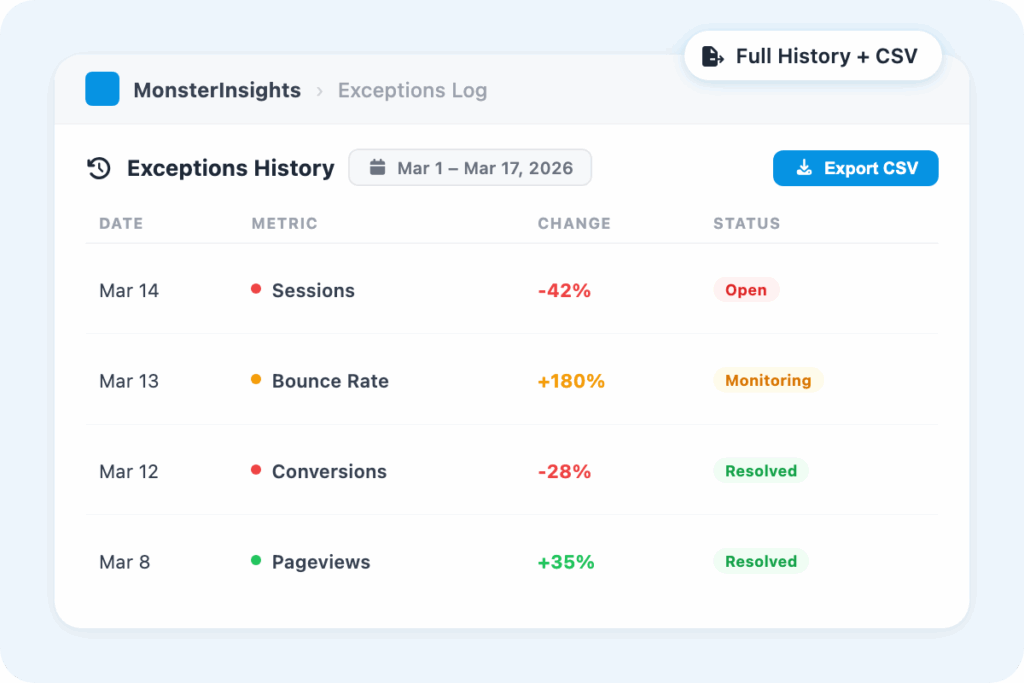Click the file export icon in Full History pill

coord(713,56)
